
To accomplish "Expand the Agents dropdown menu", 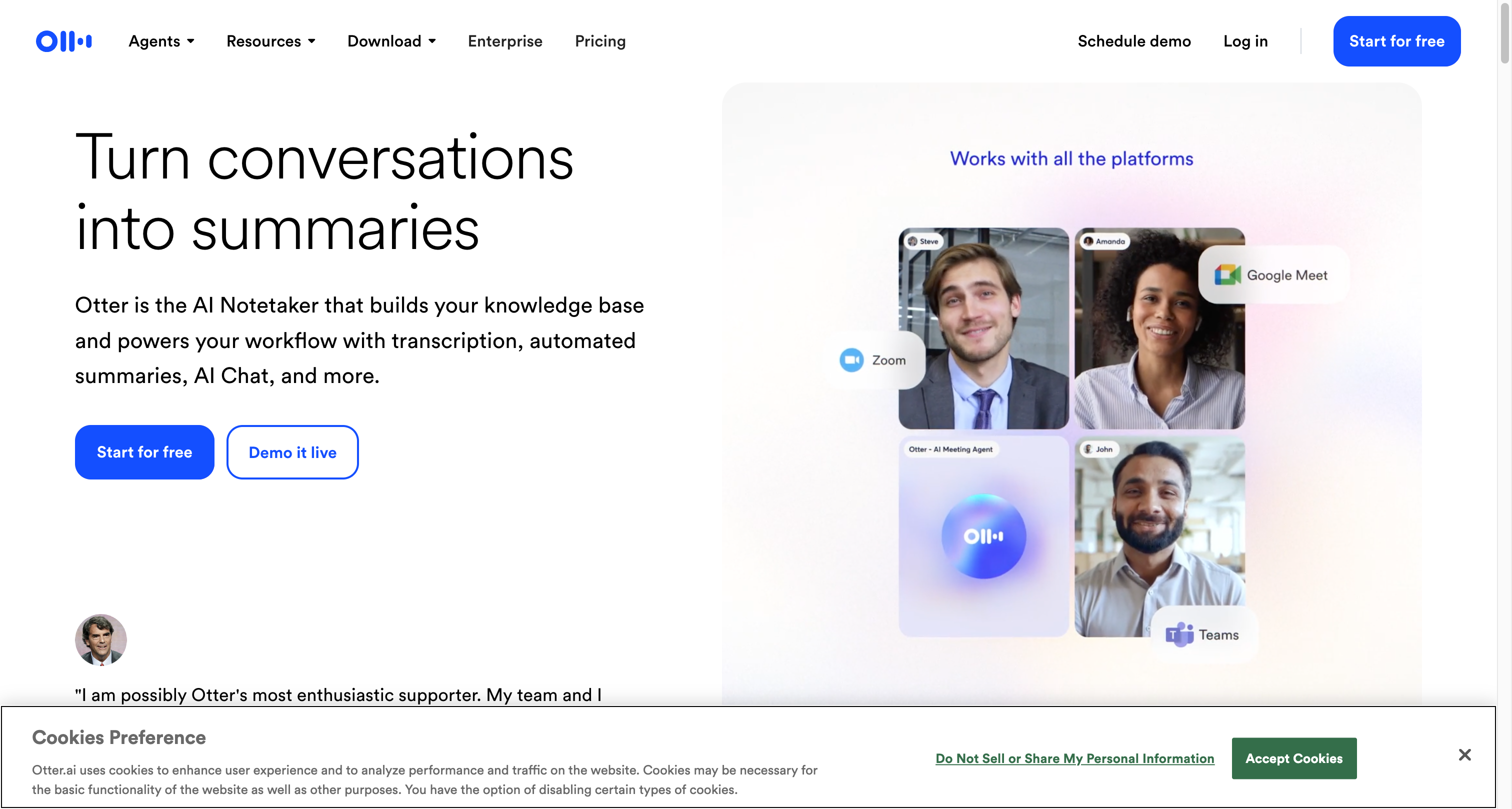I will click(161, 41).
